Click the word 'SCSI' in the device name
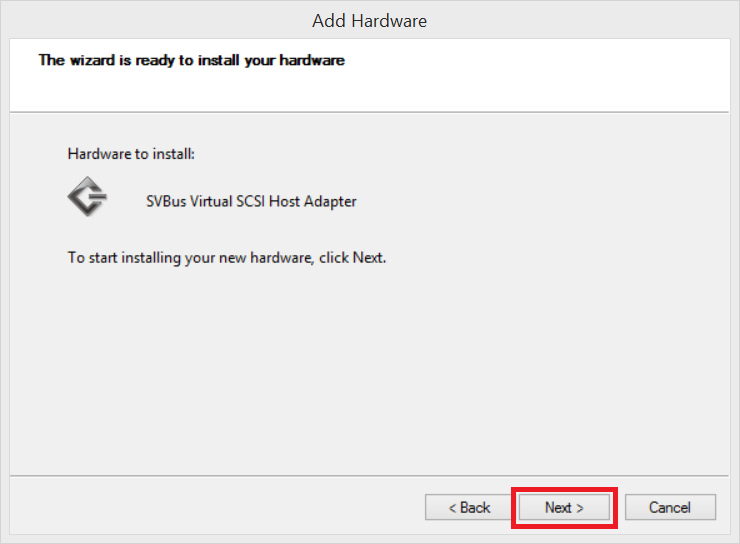This screenshot has height=544, width=740. pyautogui.click(x=250, y=201)
